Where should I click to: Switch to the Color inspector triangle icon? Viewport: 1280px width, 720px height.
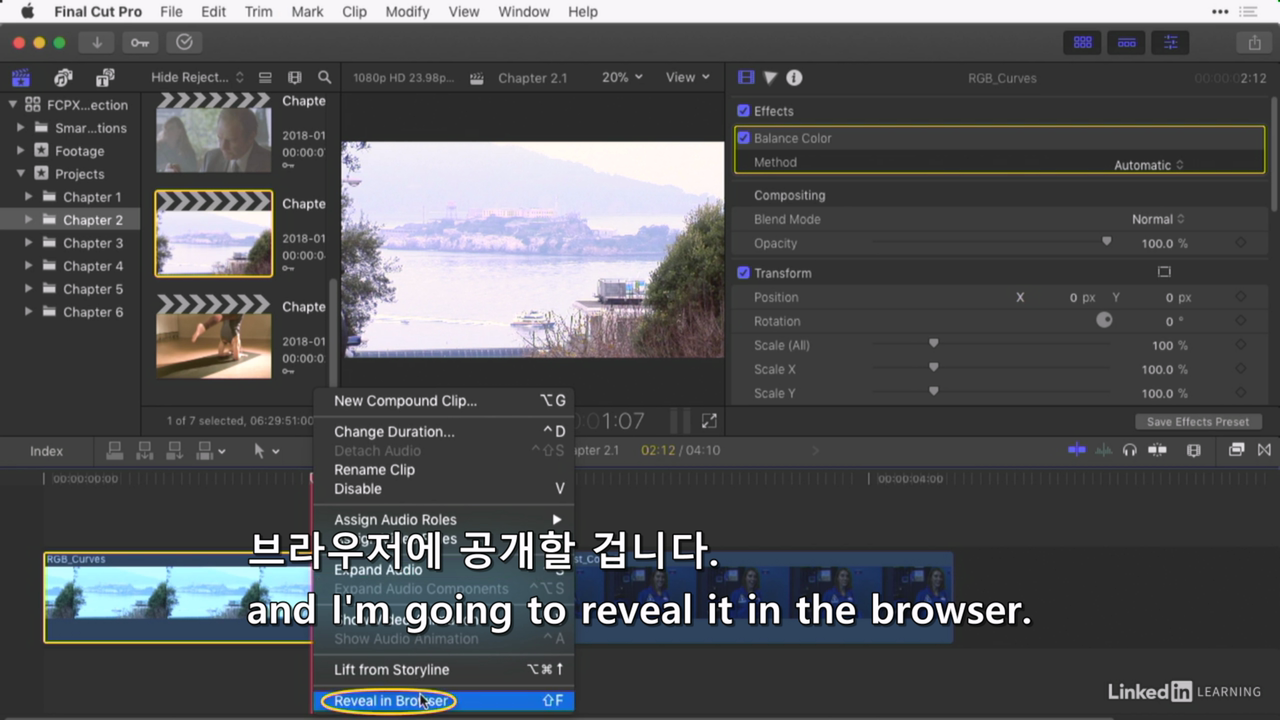click(x=770, y=77)
